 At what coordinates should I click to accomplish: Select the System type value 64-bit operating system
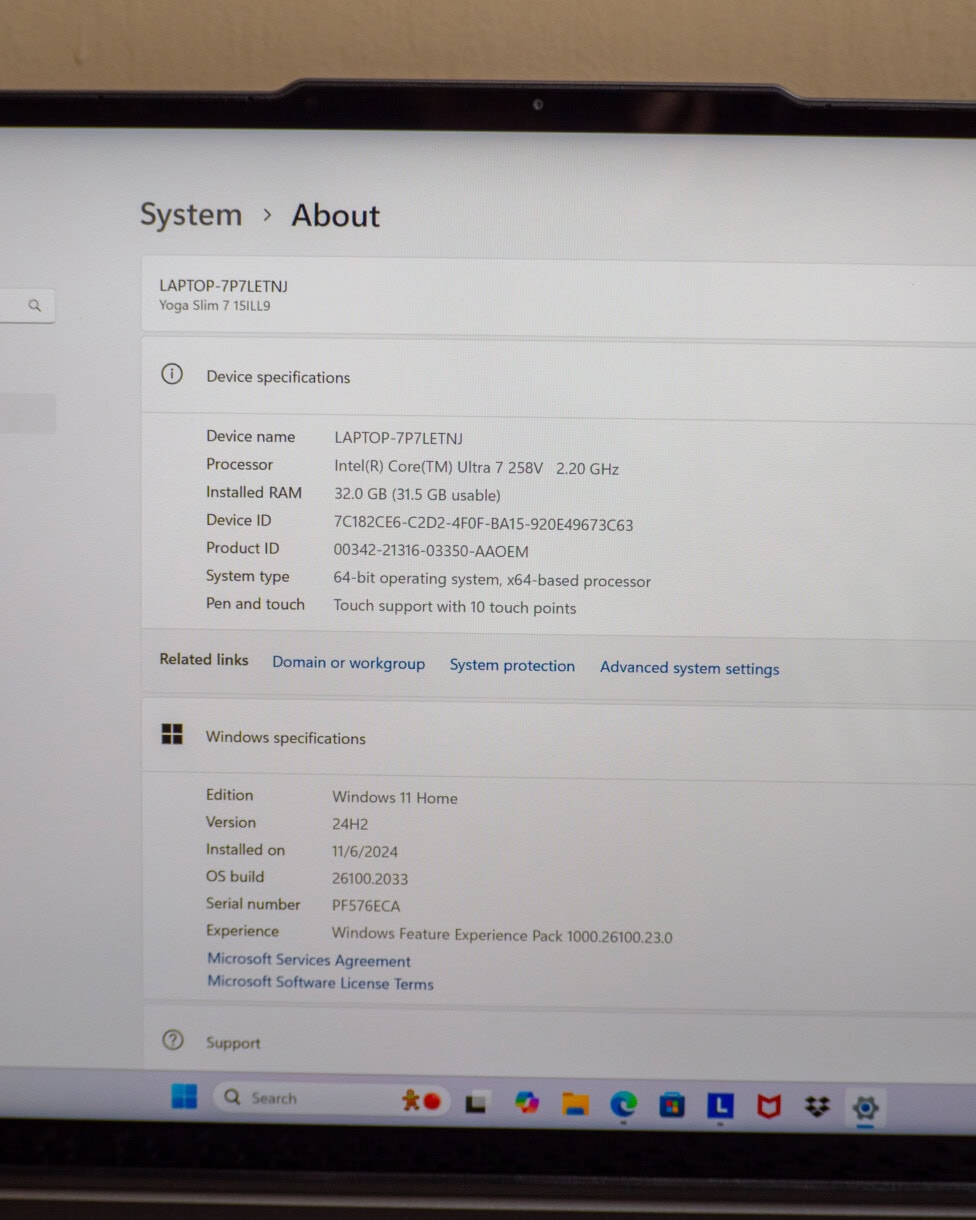point(492,580)
